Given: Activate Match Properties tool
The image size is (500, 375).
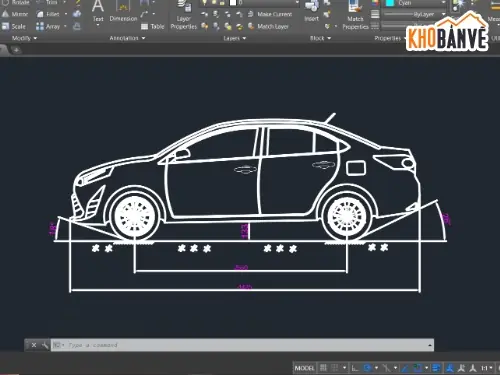Looking at the screenshot, I should coord(355,15).
